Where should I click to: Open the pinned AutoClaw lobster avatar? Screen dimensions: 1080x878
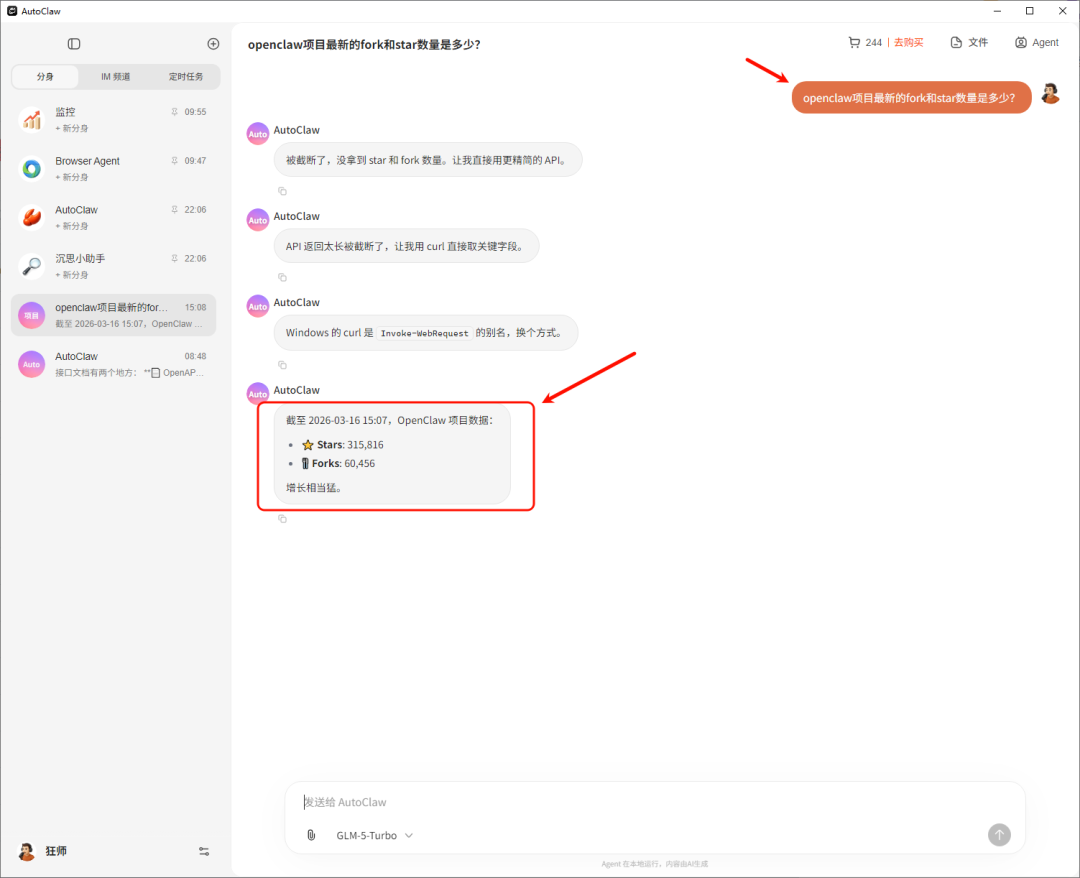[32, 218]
